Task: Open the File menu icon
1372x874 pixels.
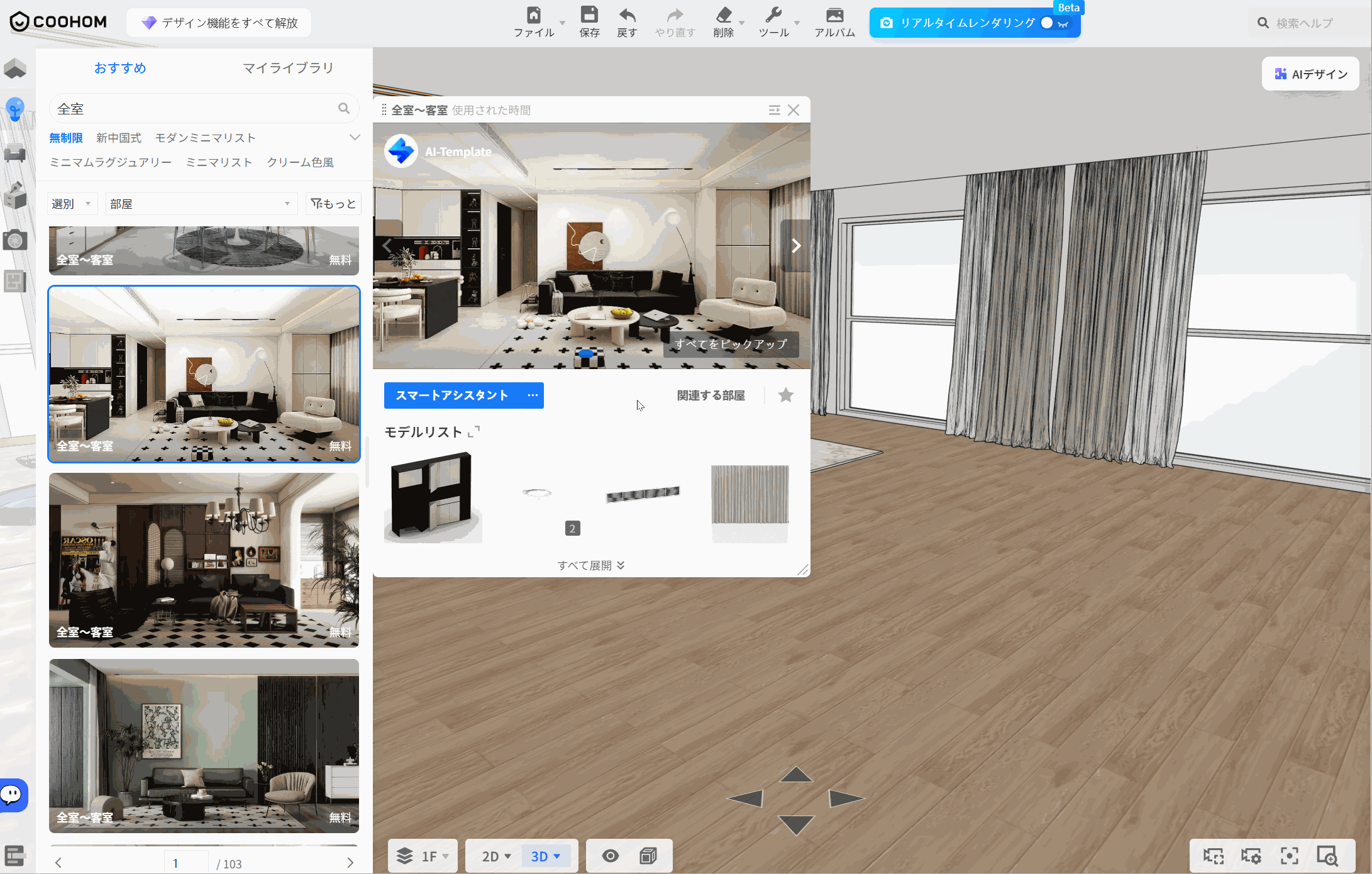Action: pyautogui.click(x=534, y=14)
